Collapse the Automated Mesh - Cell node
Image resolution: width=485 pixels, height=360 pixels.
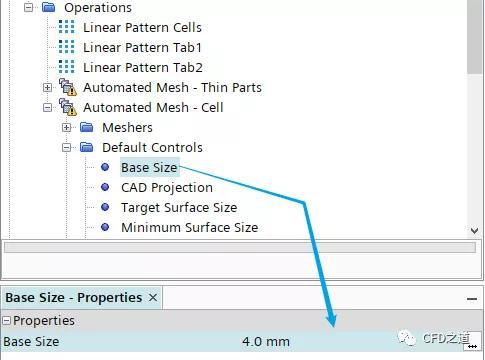point(47,108)
